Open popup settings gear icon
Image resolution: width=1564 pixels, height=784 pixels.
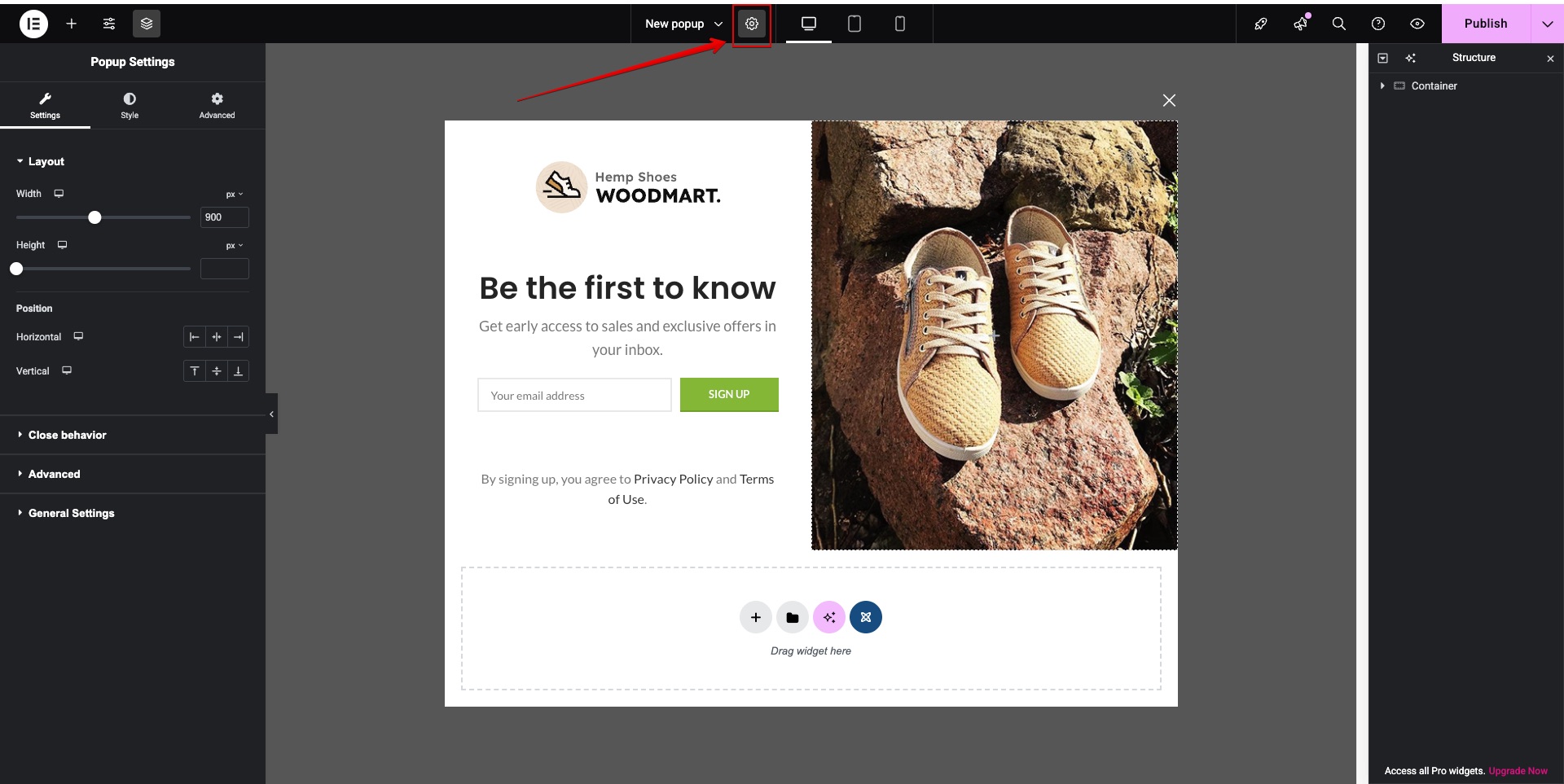click(752, 24)
